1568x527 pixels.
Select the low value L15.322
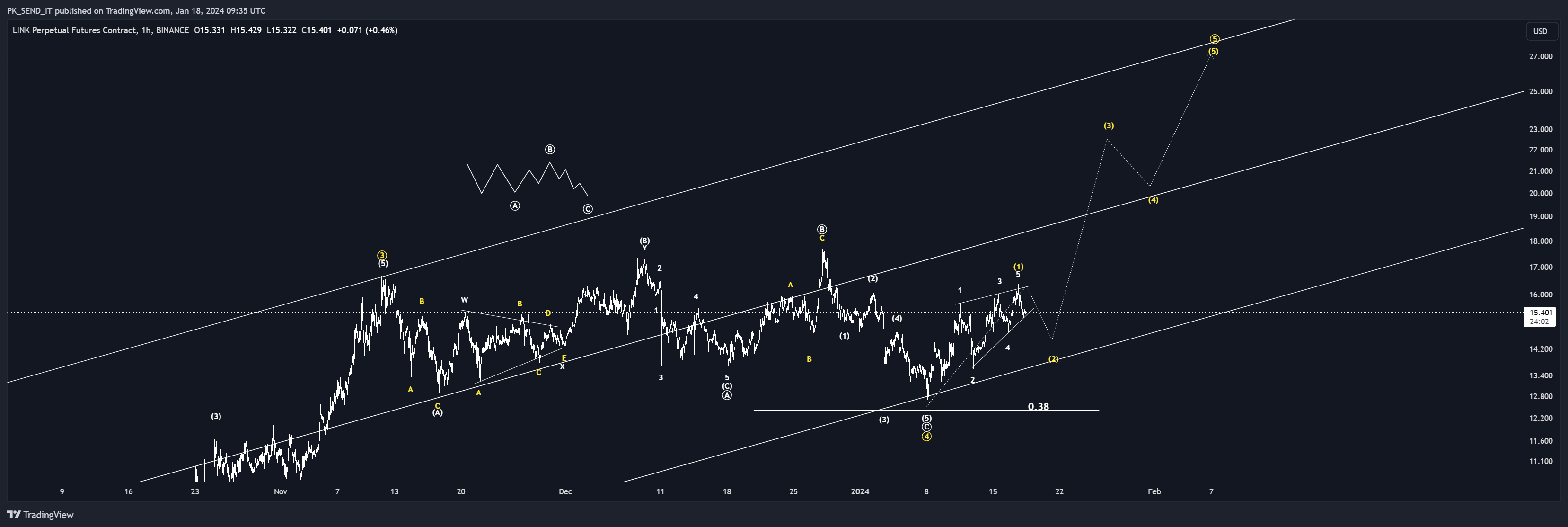pyautogui.click(x=281, y=30)
